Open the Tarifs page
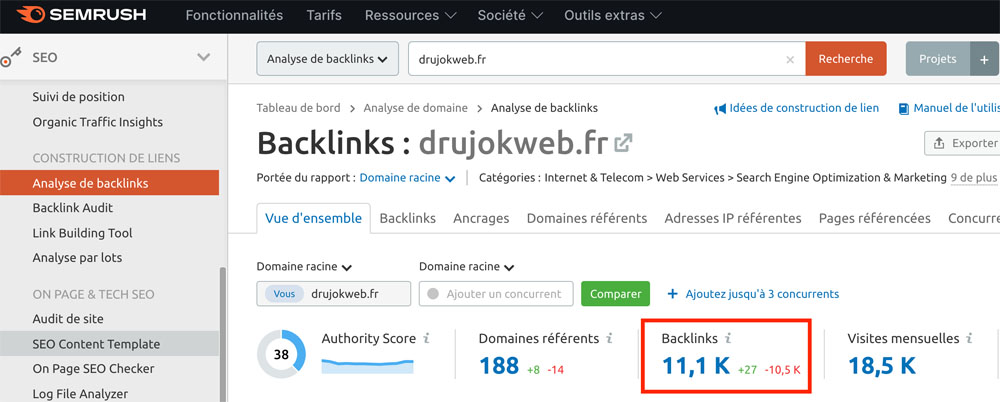 (x=323, y=15)
